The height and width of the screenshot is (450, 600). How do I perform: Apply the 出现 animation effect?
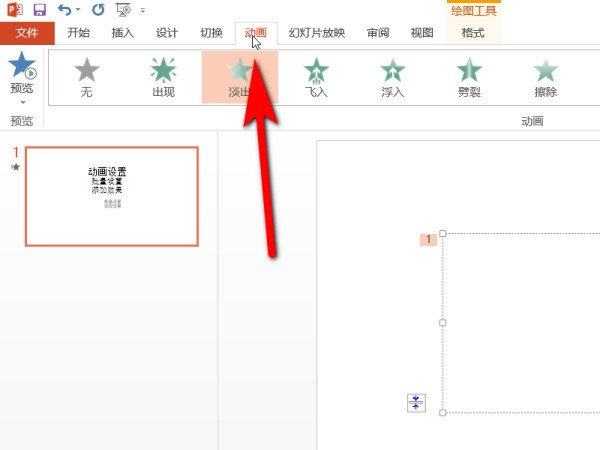pyautogui.click(x=163, y=78)
